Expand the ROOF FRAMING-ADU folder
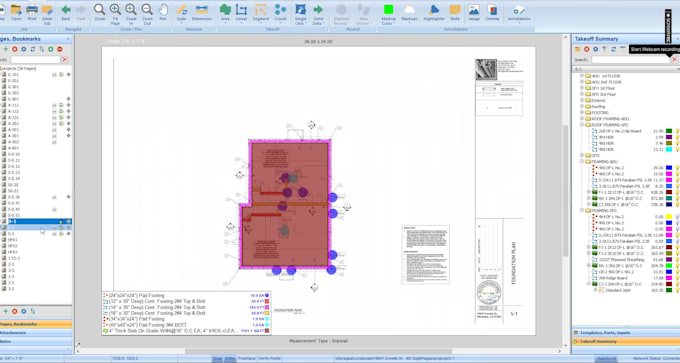This screenshot has width=680, height=363. (582, 118)
